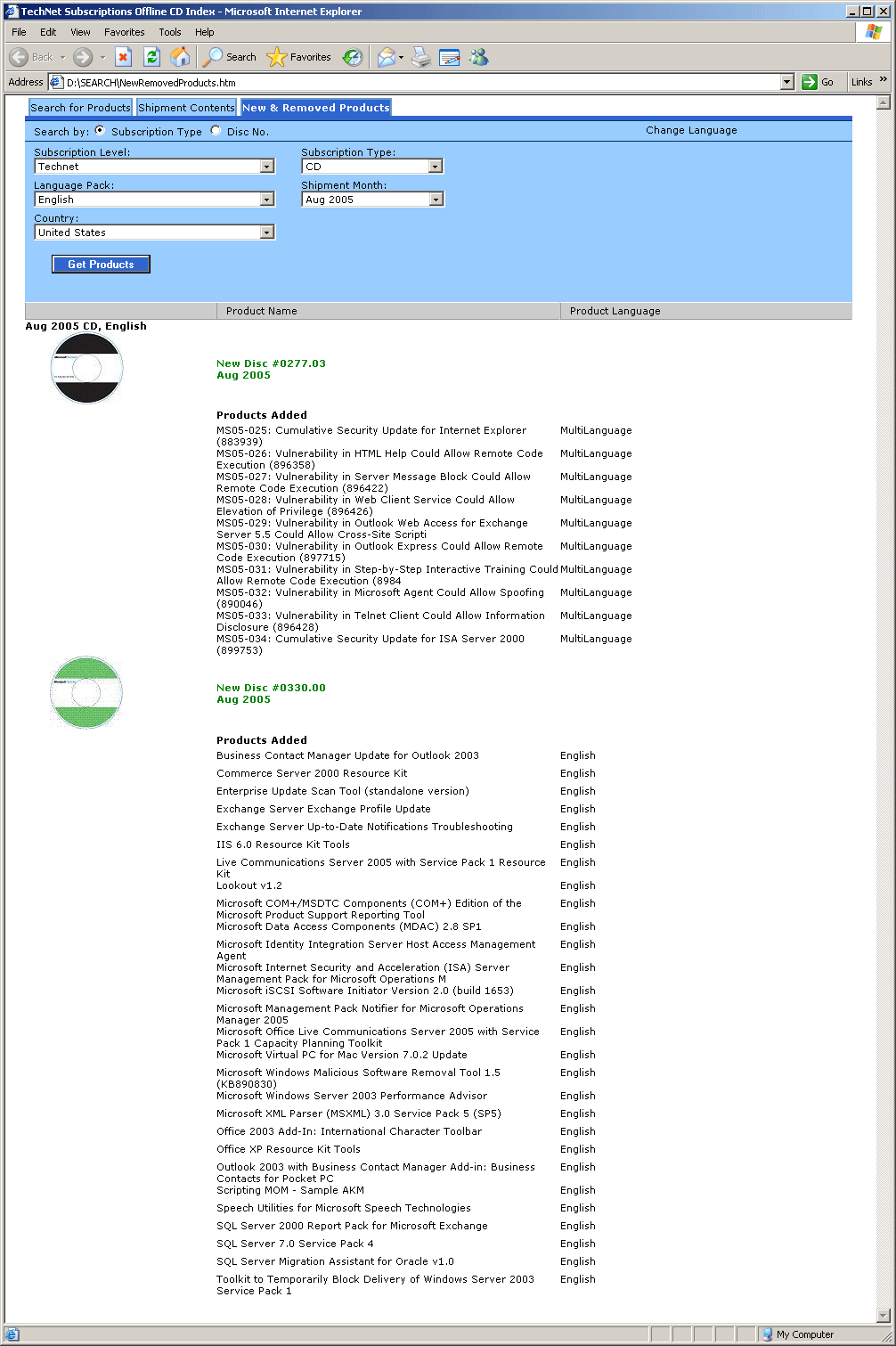Click green Go arrow button

818,82
